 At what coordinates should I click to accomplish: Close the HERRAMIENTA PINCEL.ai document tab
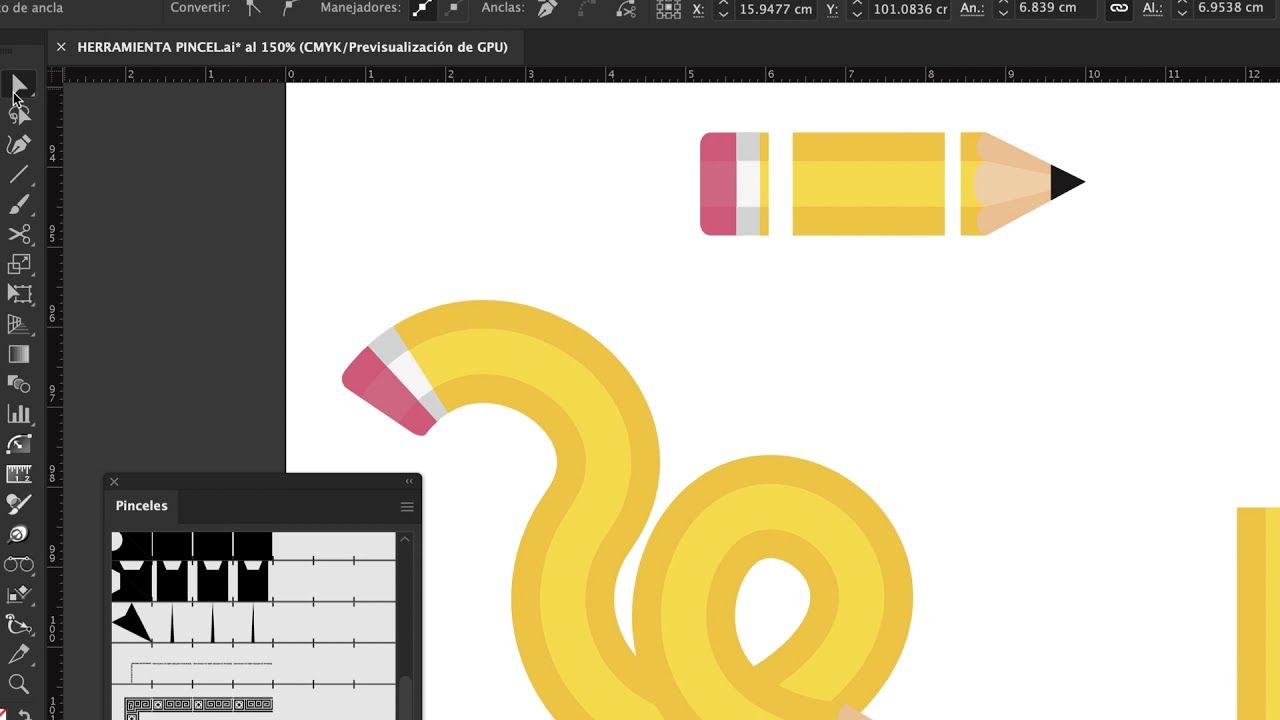point(61,47)
